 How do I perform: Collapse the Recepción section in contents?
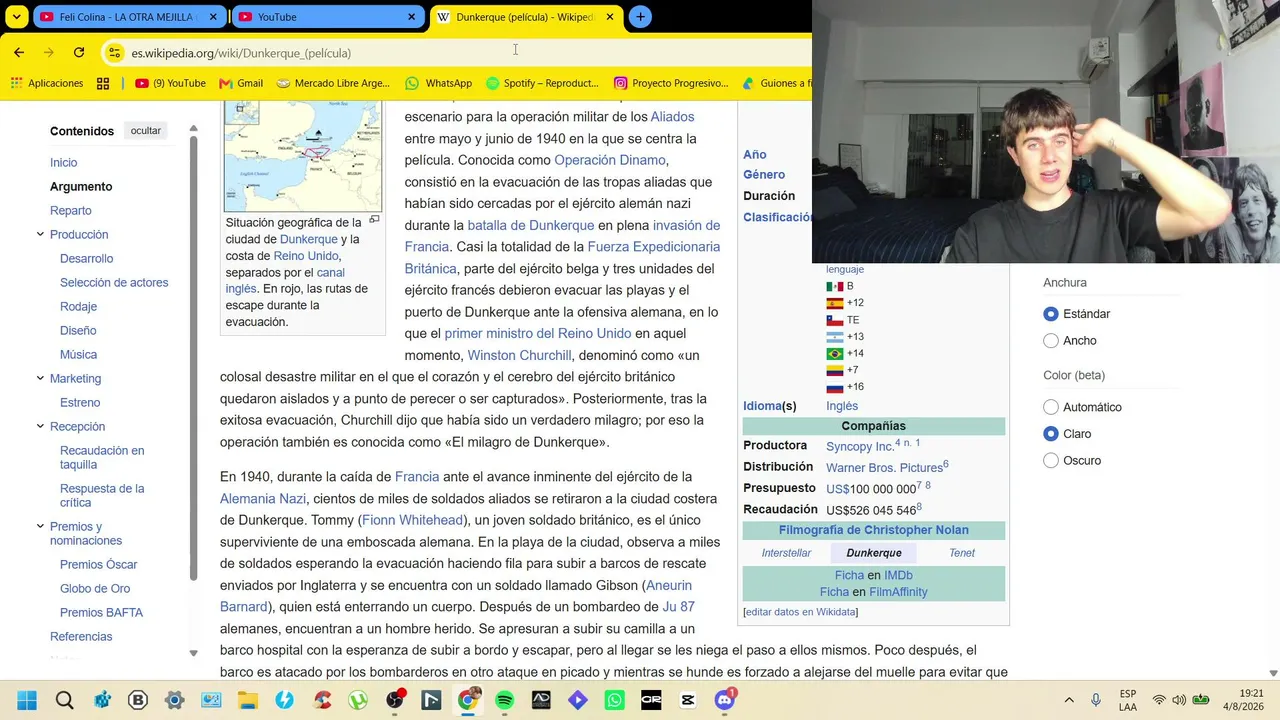click(x=40, y=427)
